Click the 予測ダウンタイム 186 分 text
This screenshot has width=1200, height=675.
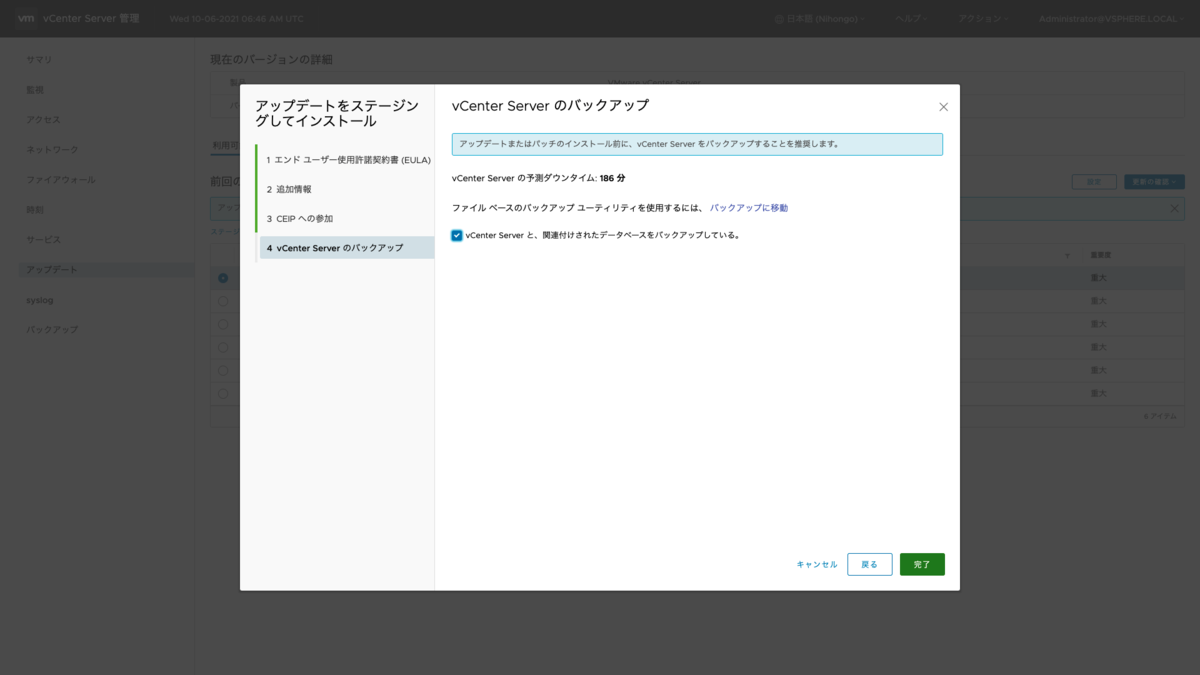(539, 178)
